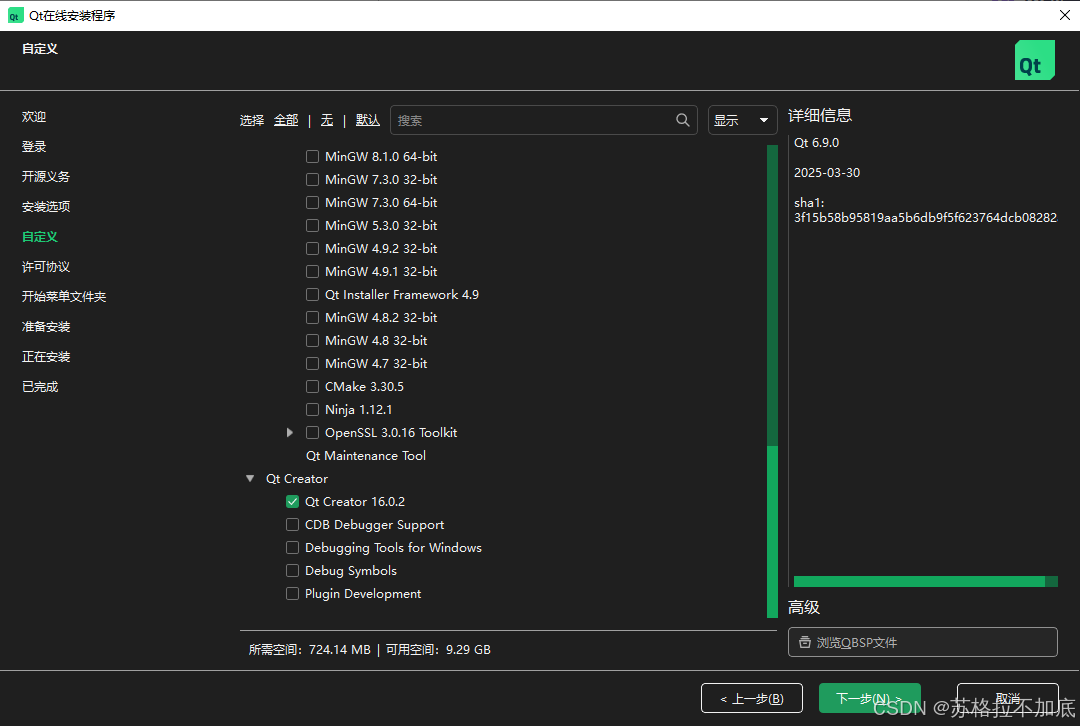
Task: Collapse the Qt Creator tree group
Action: [x=250, y=479]
